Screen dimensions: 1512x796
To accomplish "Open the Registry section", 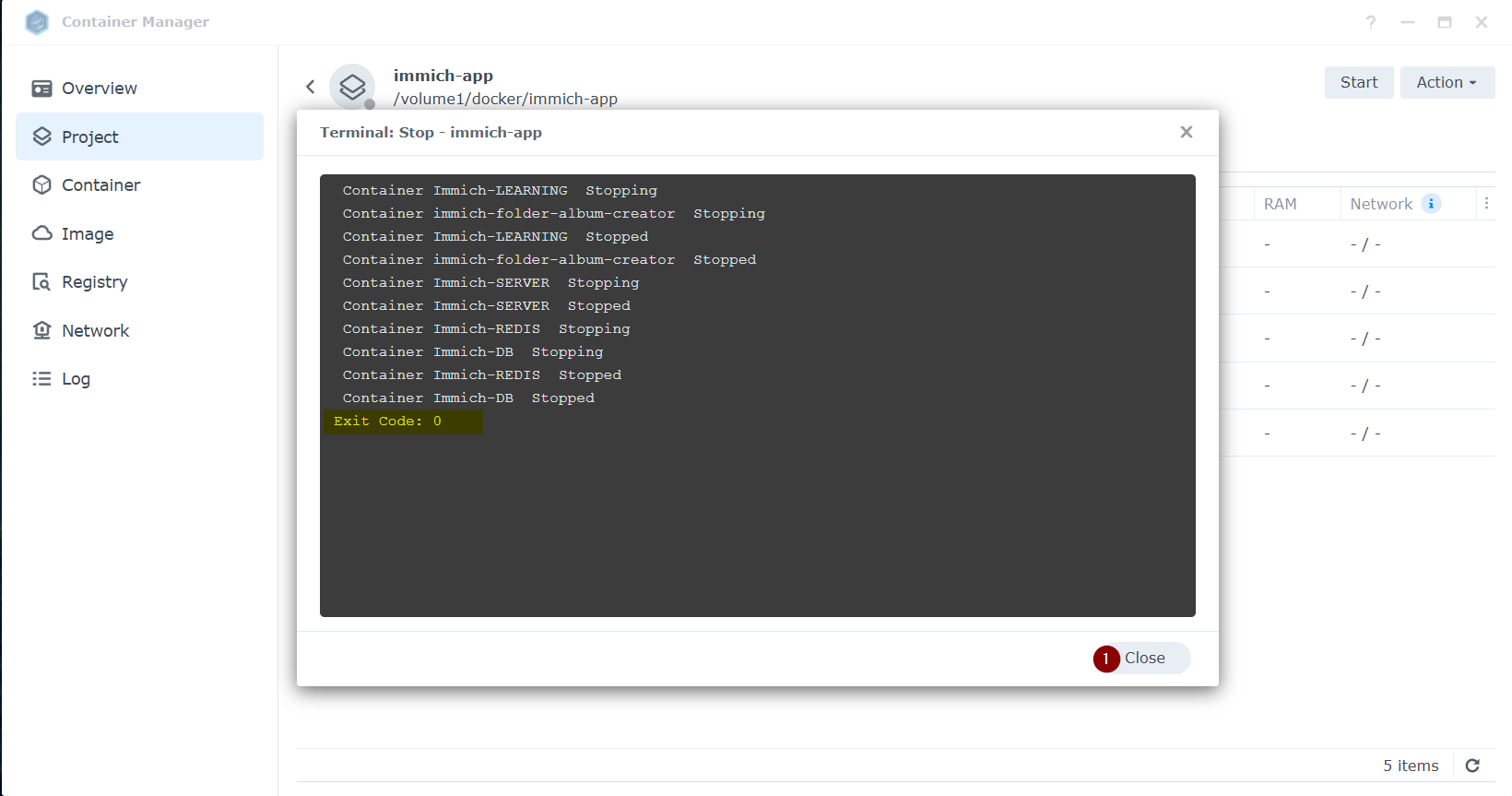I will coord(139,282).
